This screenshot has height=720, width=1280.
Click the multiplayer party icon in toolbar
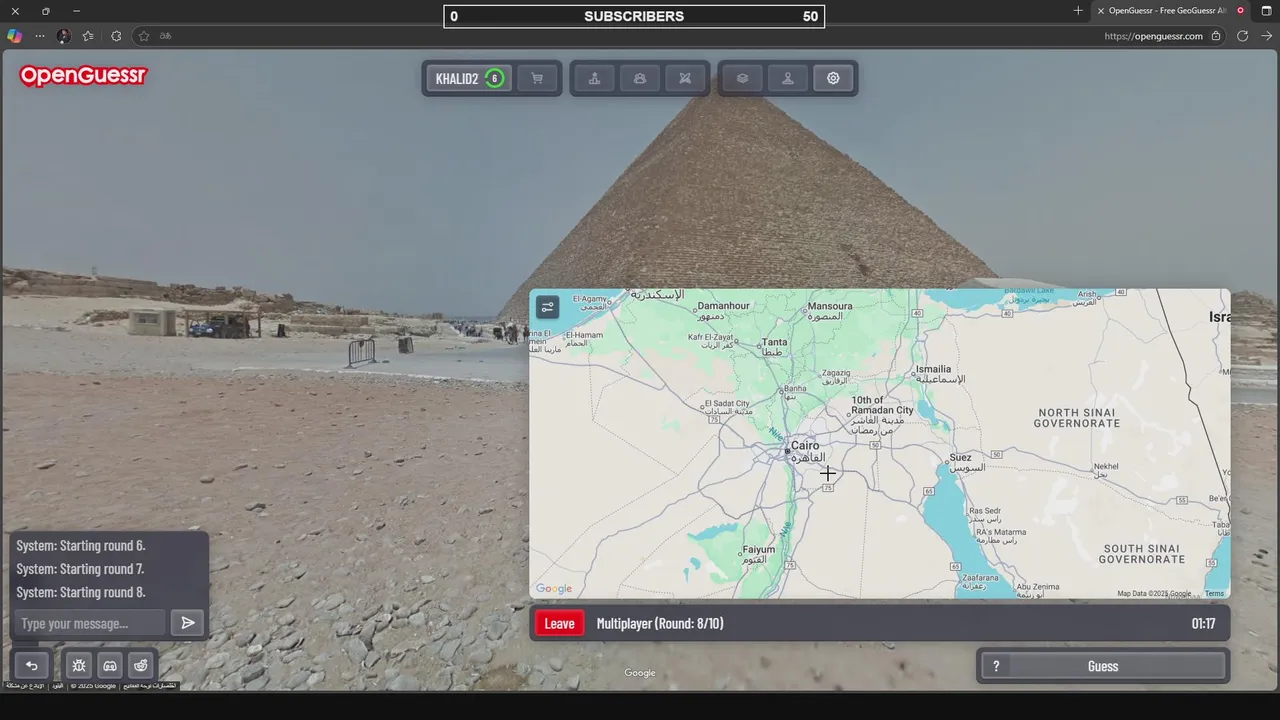pos(640,78)
